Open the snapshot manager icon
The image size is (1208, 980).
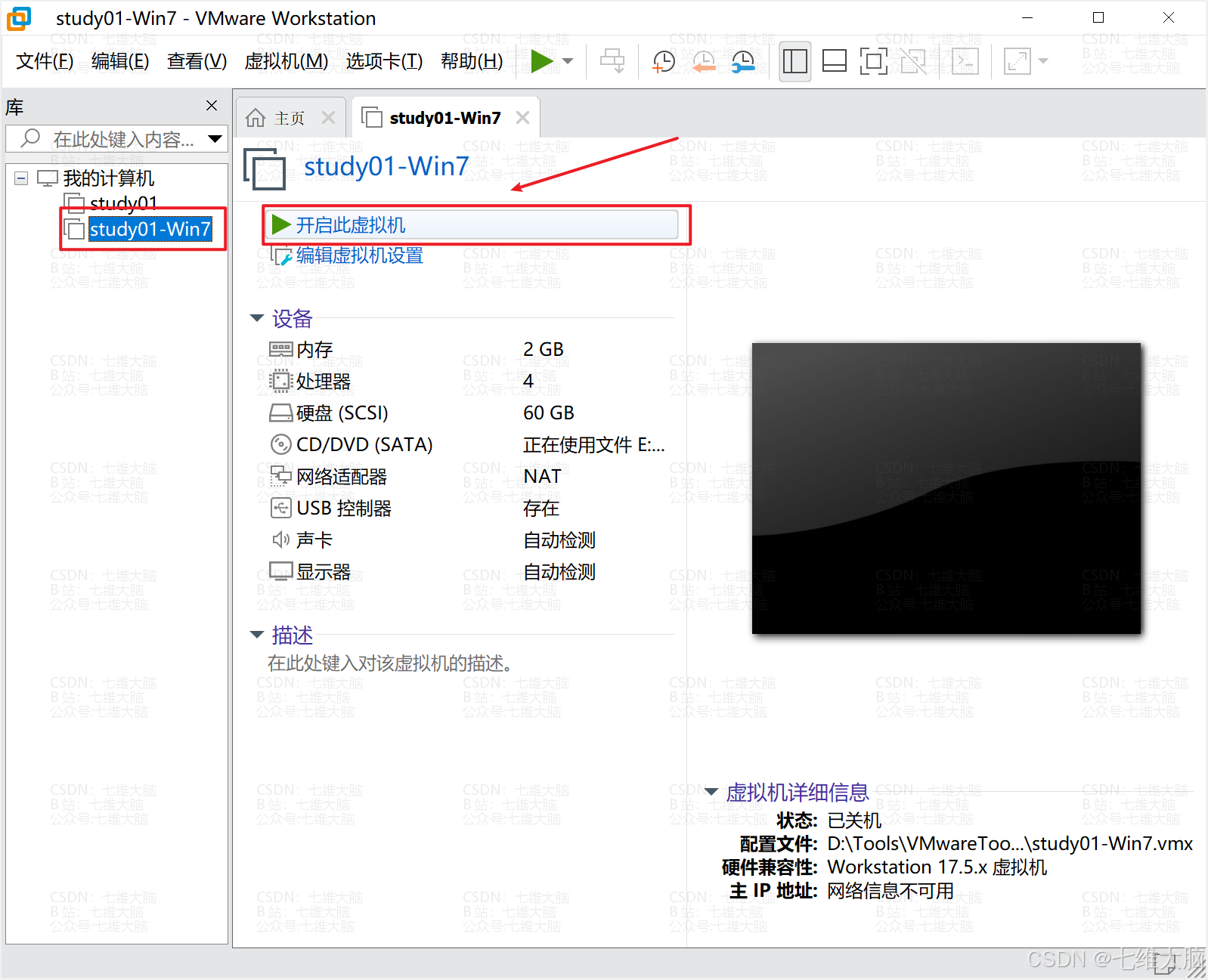click(743, 61)
